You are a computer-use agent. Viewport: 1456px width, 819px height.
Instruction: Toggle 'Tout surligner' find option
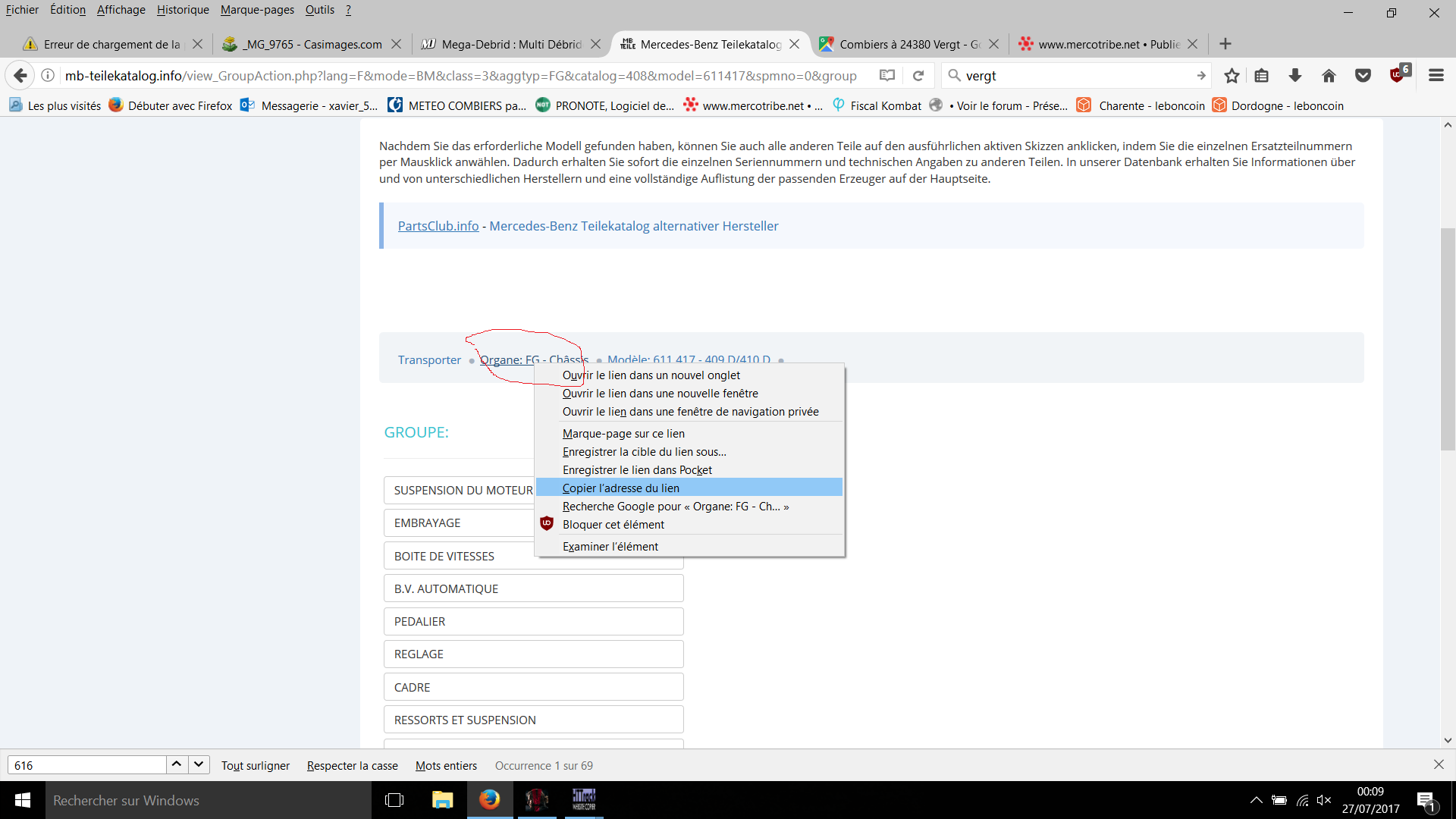[x=255, y=765]
